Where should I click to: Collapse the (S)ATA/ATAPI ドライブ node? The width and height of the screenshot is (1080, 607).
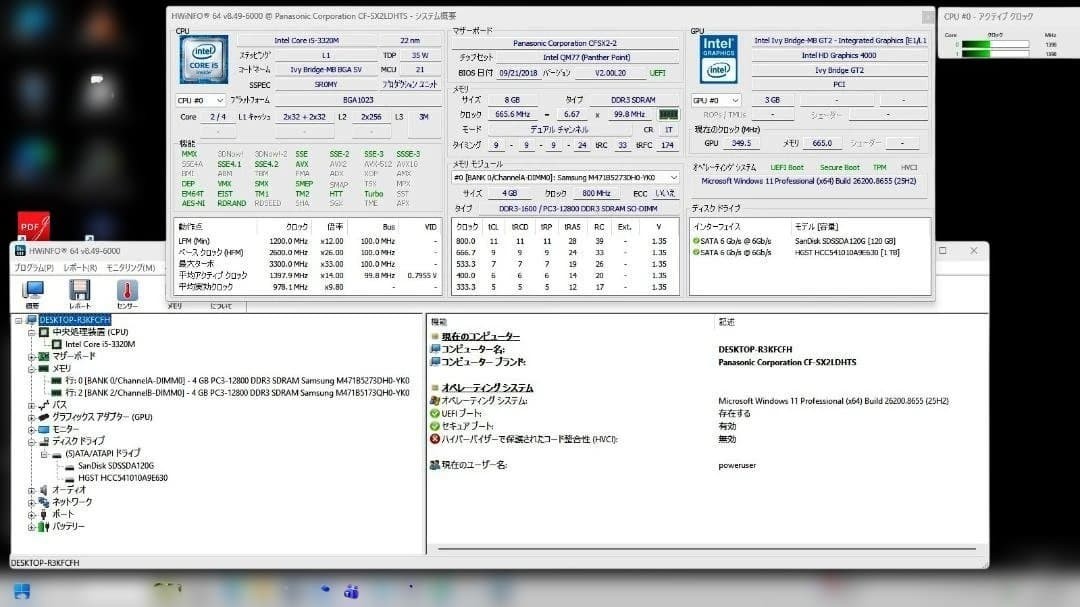43,454
